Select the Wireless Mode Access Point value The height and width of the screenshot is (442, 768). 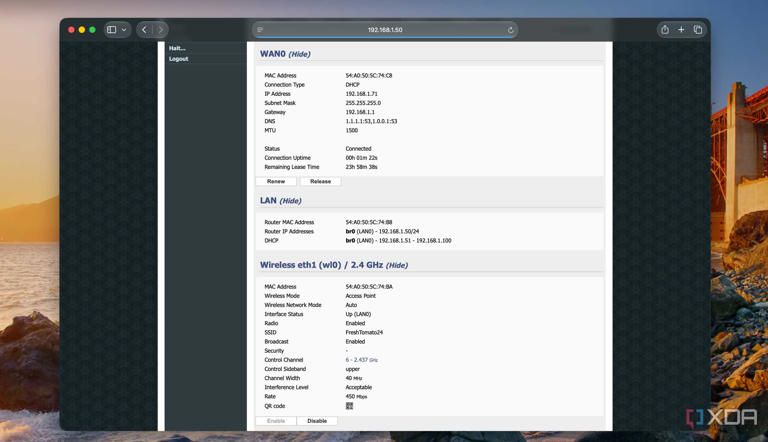pyautogui.click(x=360, y=295)
